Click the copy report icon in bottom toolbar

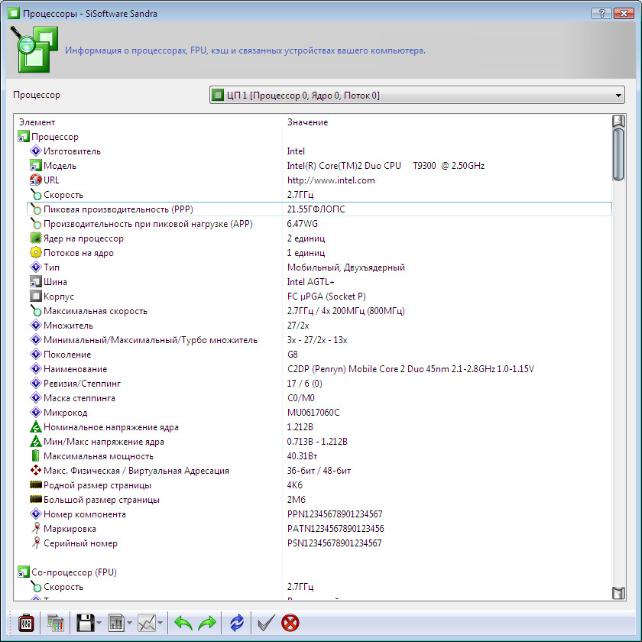point(55,623)
